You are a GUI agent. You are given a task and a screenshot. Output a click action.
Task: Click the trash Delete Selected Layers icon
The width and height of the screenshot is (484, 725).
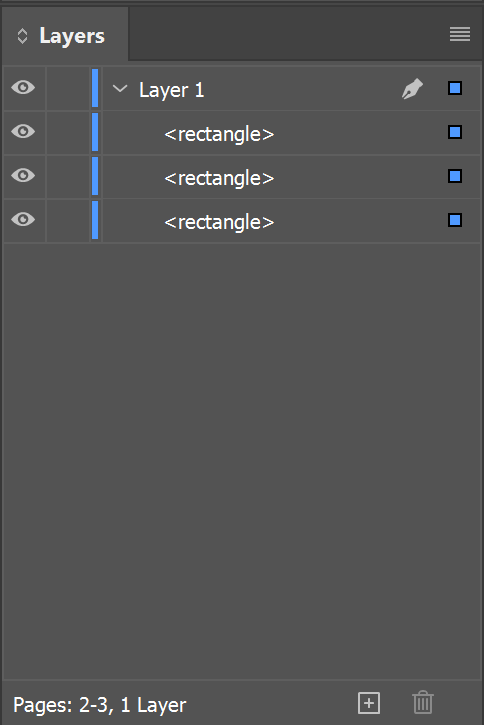(x=423, y=703)
